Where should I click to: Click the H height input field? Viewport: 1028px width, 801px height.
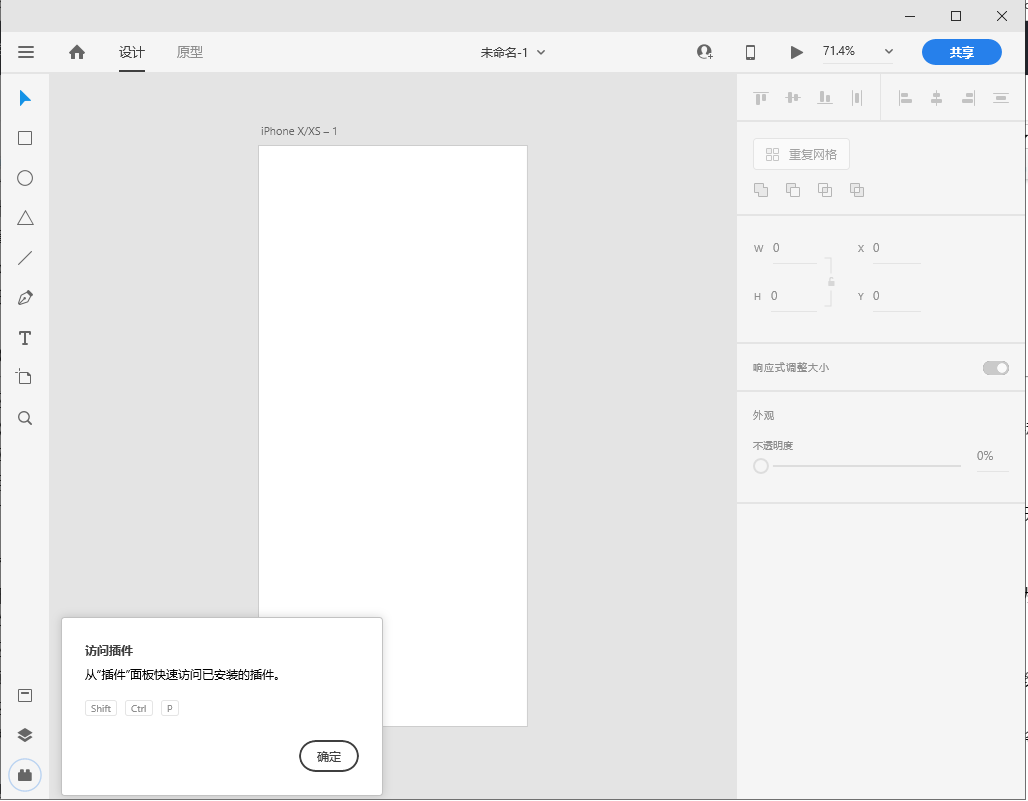point(793,297)
